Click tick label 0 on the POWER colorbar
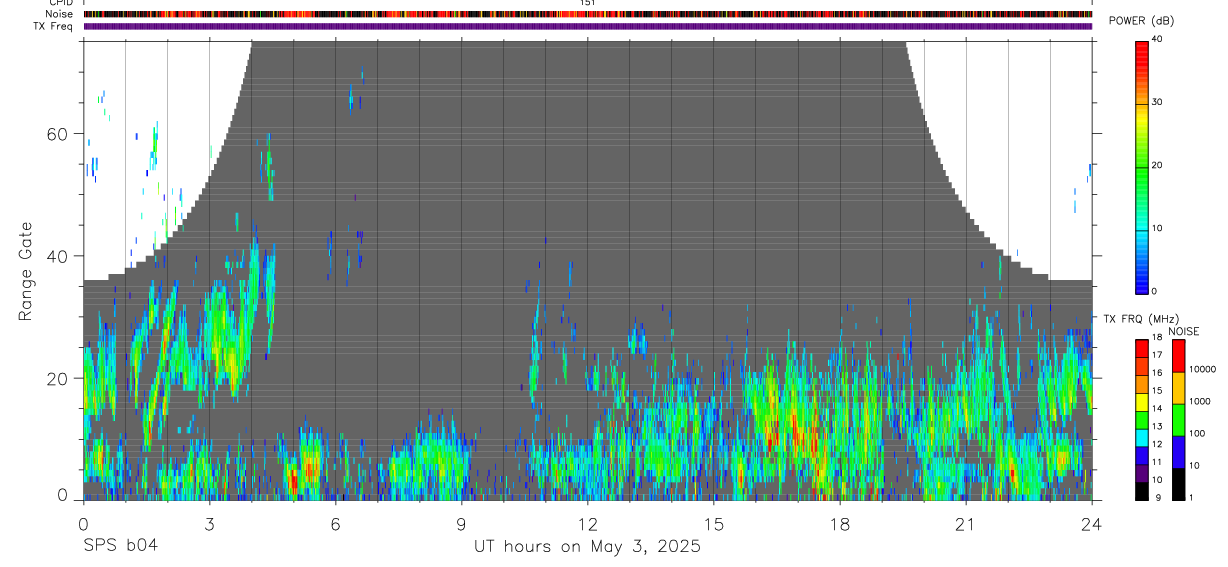The width and height of the screenshot is (1228, 567). (x=1155, y=291)
